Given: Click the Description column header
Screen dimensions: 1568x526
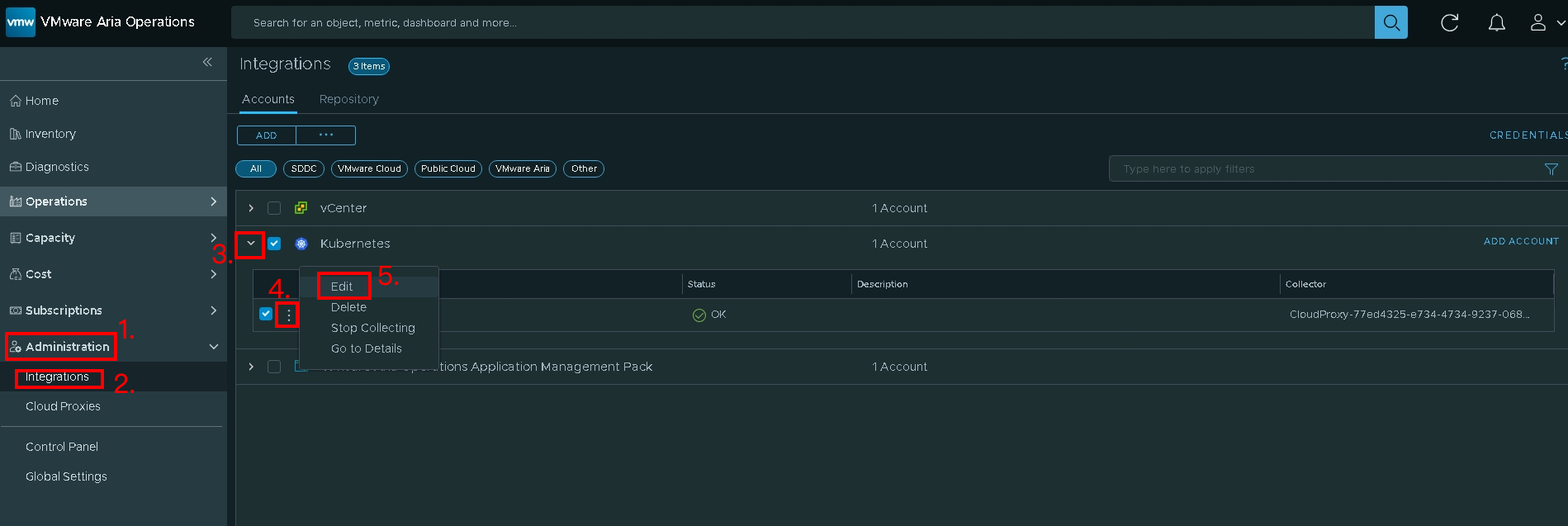Looking at the screenshot, I should (882, 284).
